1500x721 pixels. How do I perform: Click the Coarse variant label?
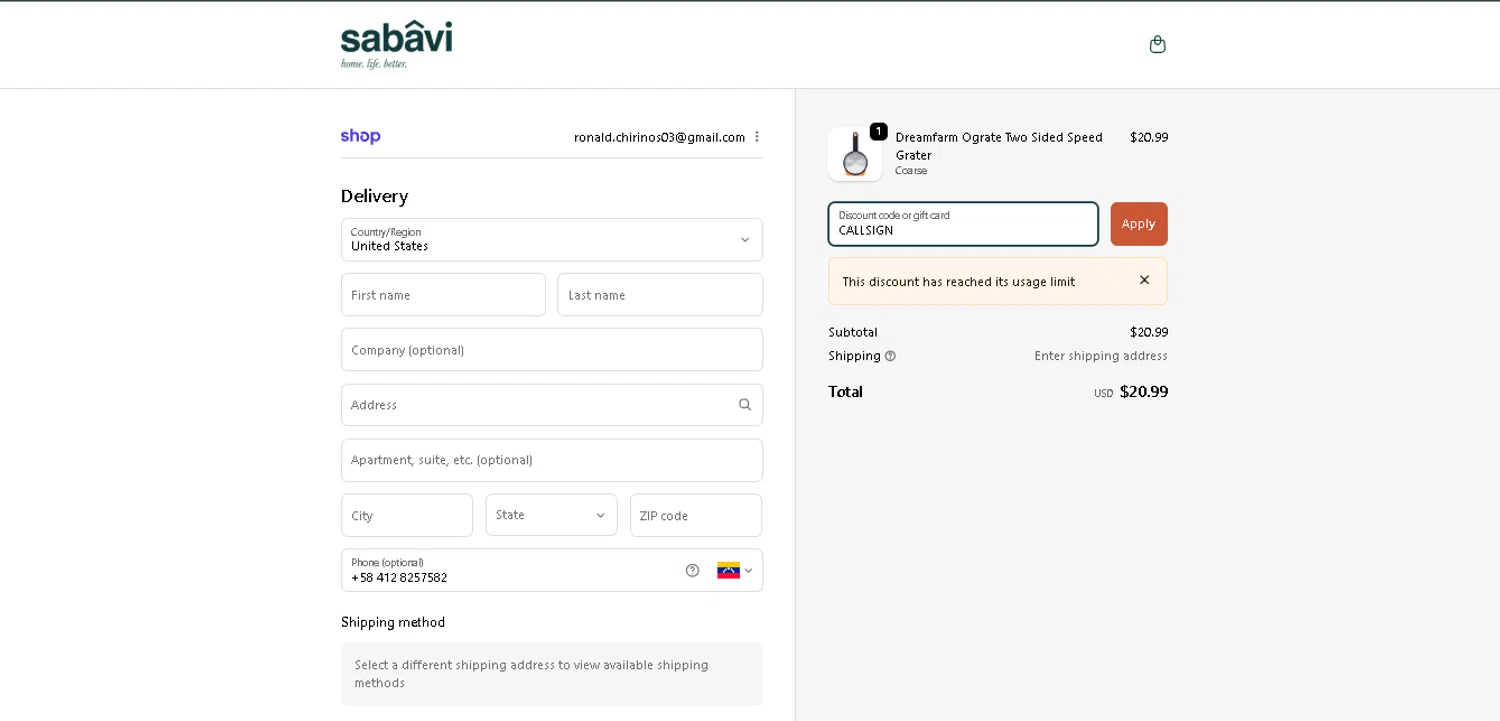click(911, 171)
